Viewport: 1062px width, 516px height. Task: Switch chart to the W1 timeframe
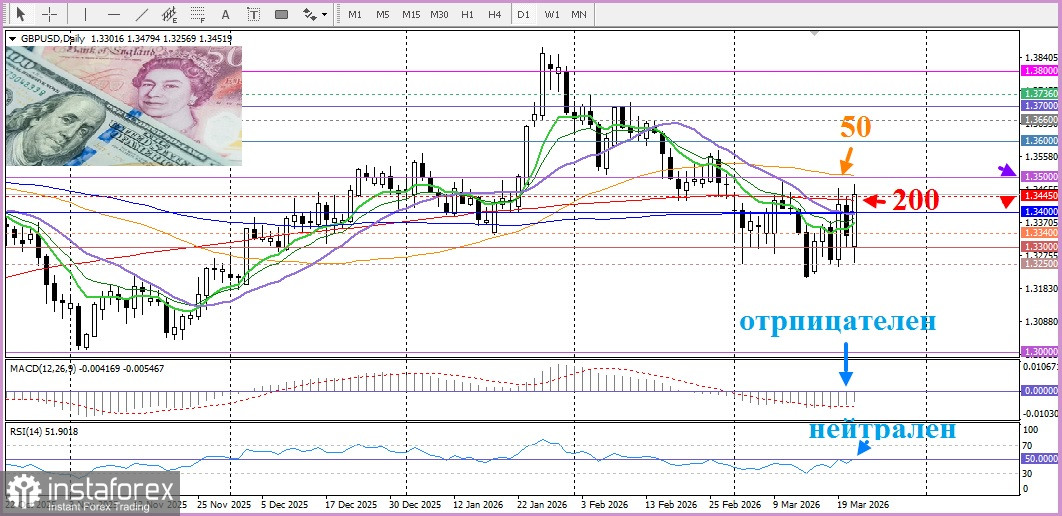[552, 14]
